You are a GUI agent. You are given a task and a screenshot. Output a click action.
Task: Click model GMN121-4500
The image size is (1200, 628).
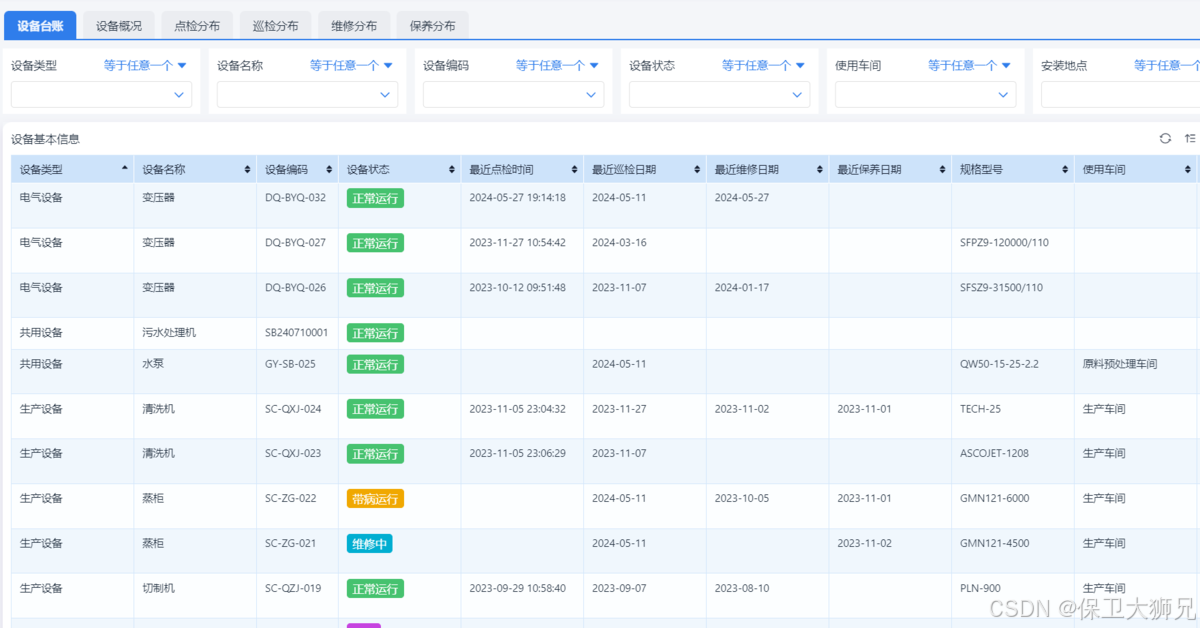994,543
